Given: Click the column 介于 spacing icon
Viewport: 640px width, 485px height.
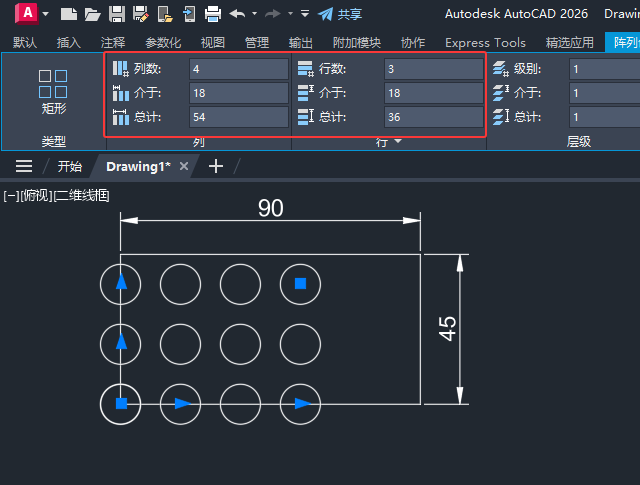Looking at the screenshot, I should [121, 93].
